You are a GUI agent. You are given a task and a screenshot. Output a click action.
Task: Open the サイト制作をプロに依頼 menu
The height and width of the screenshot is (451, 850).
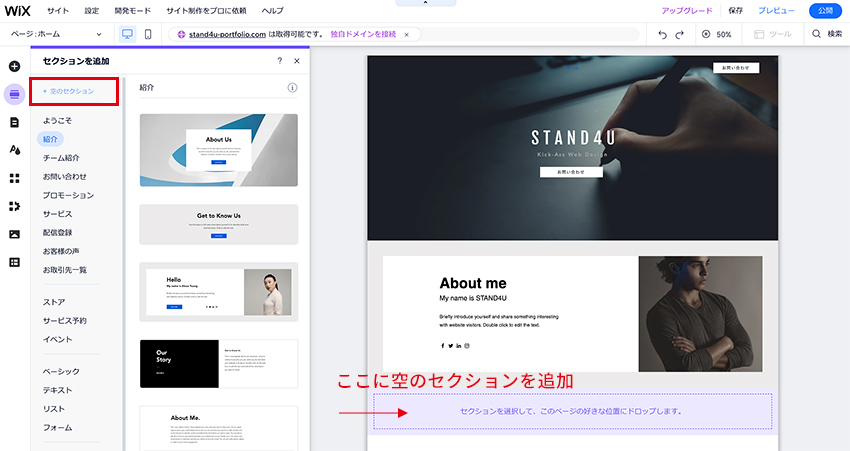click(206, 10)
